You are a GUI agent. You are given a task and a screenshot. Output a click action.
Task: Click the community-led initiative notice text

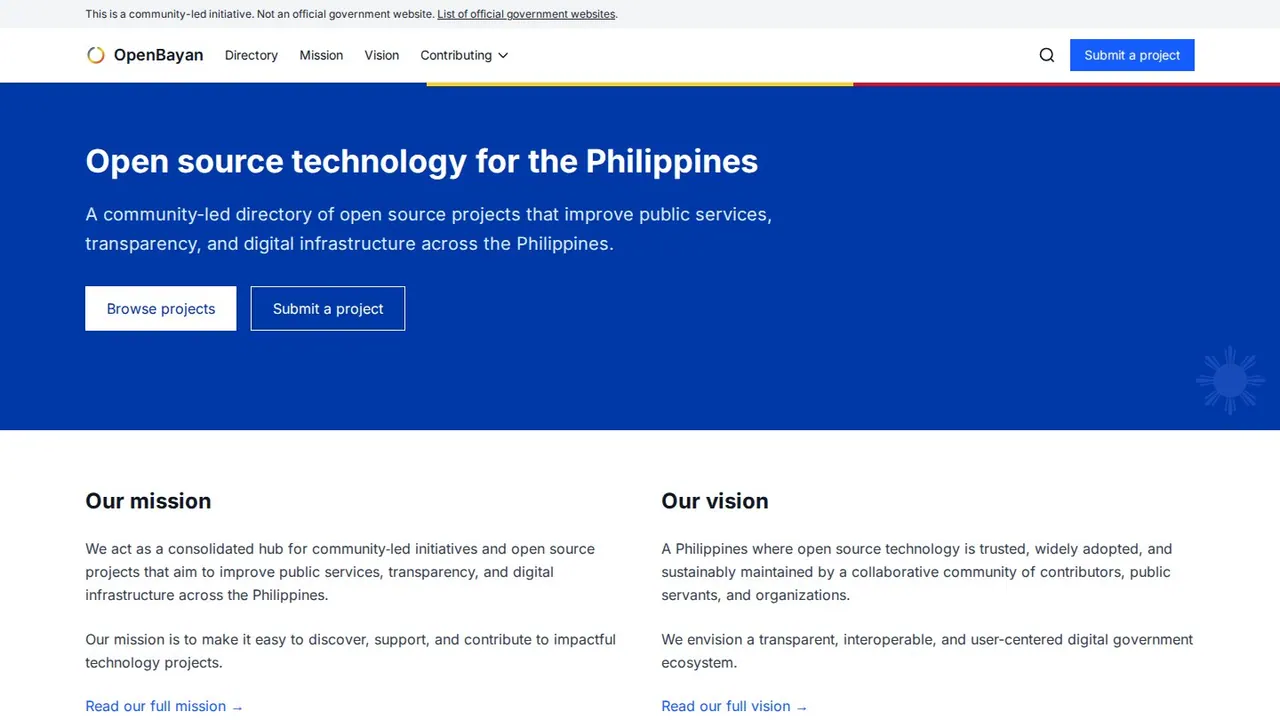point(260,14)
